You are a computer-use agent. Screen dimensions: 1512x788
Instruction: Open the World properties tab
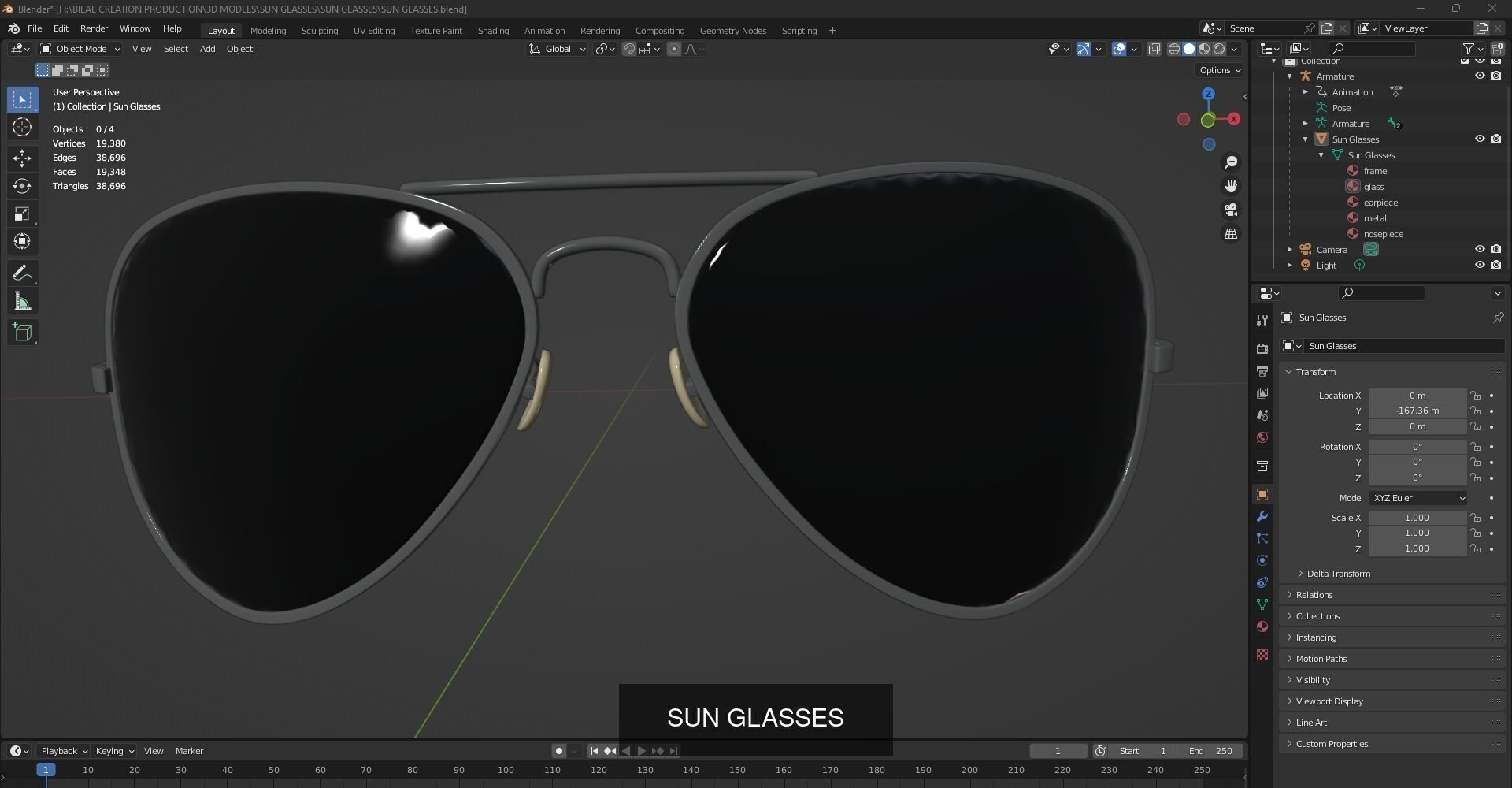coord(1262,437)
